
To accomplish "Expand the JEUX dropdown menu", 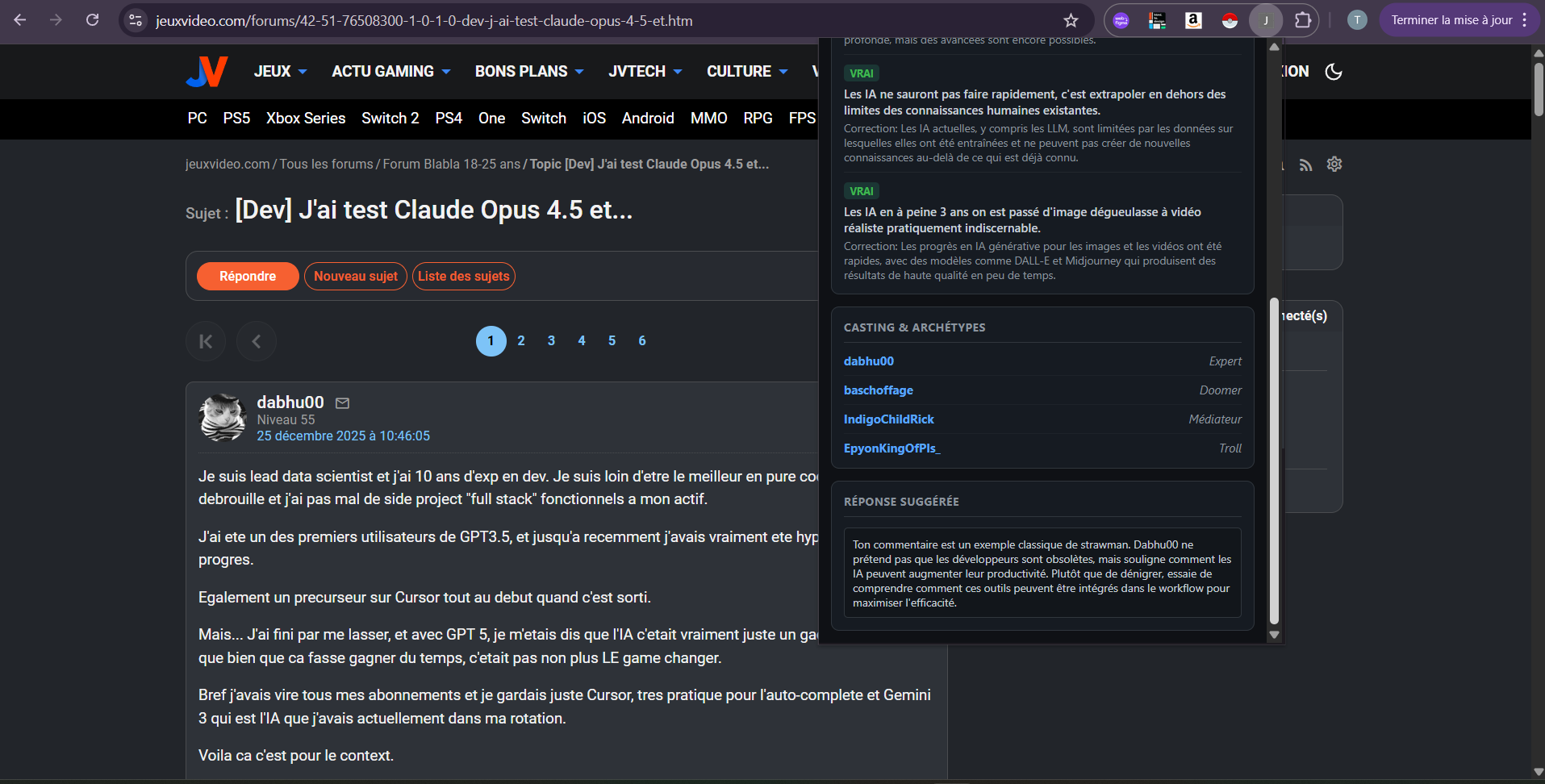I will pos(280,72).
